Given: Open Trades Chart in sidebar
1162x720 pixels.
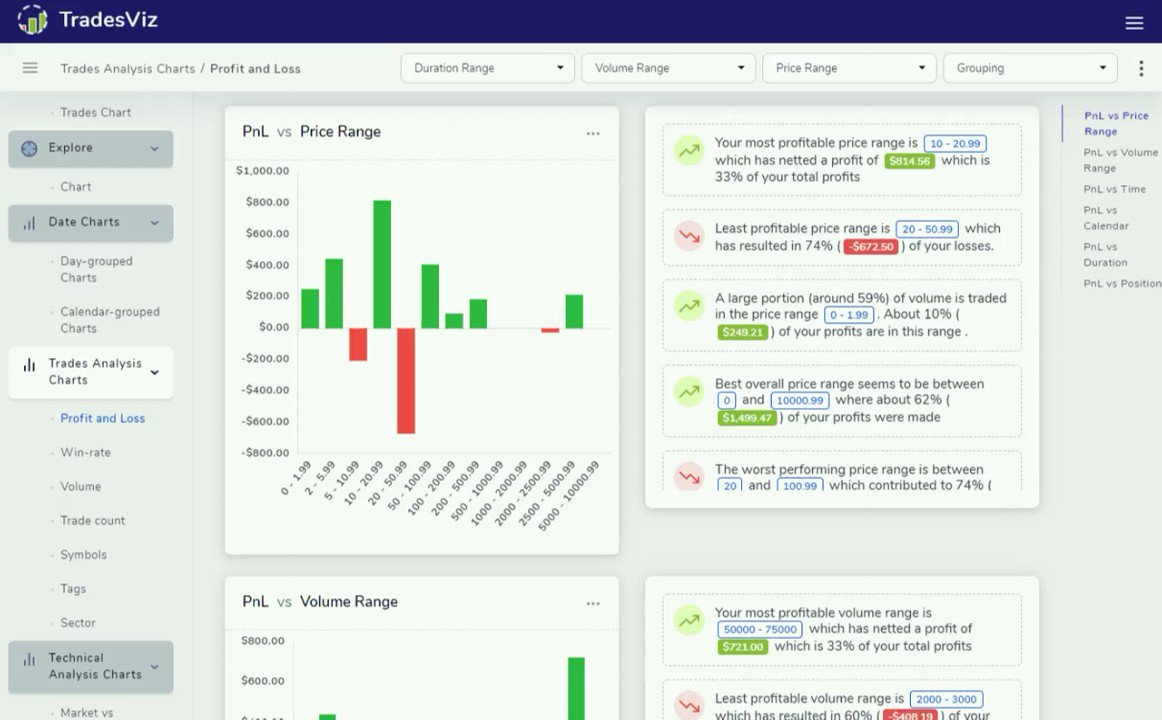Looking at the screenshot, I should pyautogui.click(x=96, y=113).
